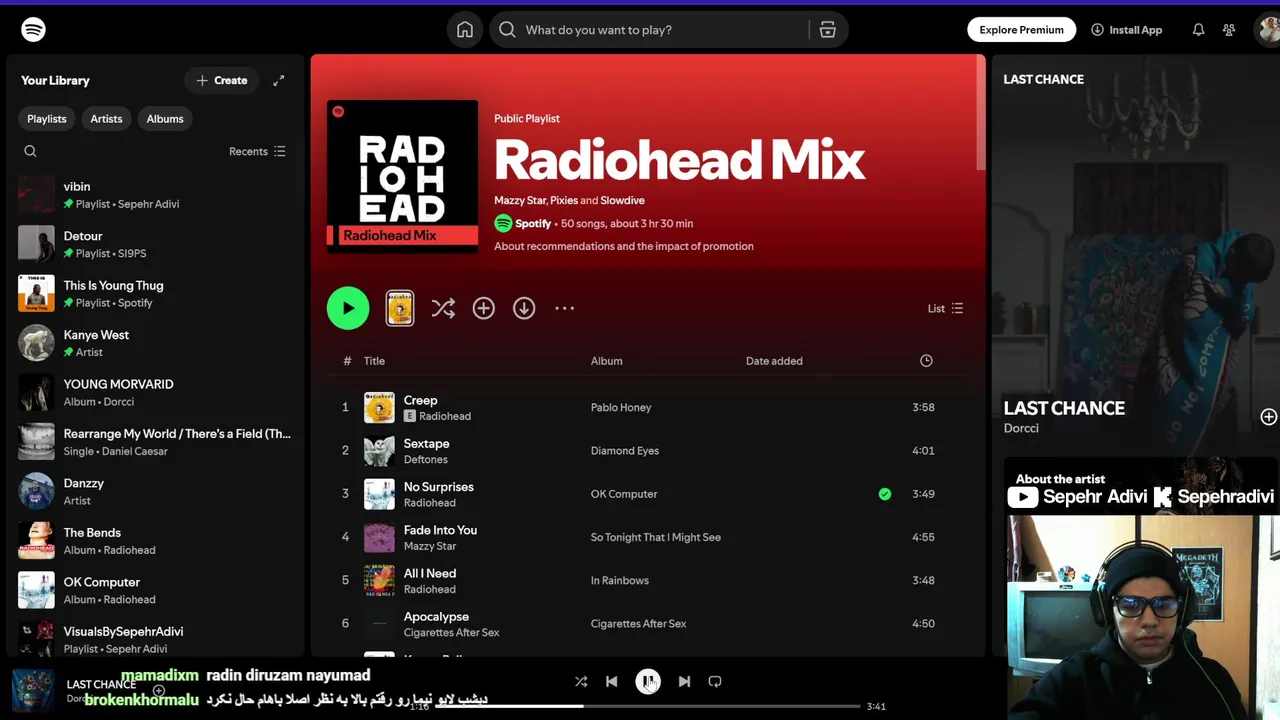The width and height of the screenshot is (1280, 720).
Task: Open the Slowdive link in header
Action: pyautogui.click(x=622, y=200)
